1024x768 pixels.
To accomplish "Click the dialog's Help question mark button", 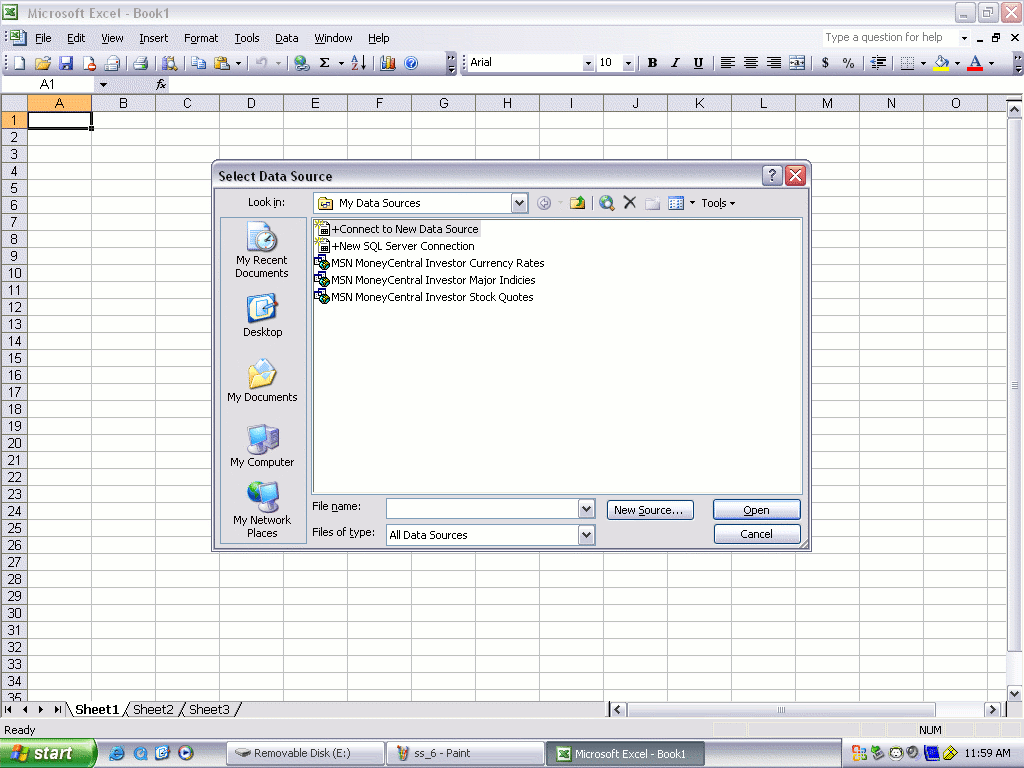I will coord(772,176).
